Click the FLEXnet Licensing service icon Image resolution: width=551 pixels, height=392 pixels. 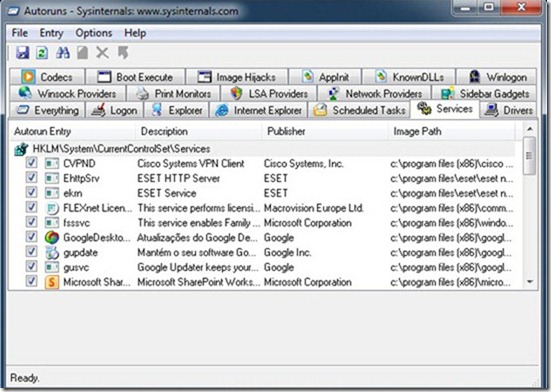click(x=52, y=208)
